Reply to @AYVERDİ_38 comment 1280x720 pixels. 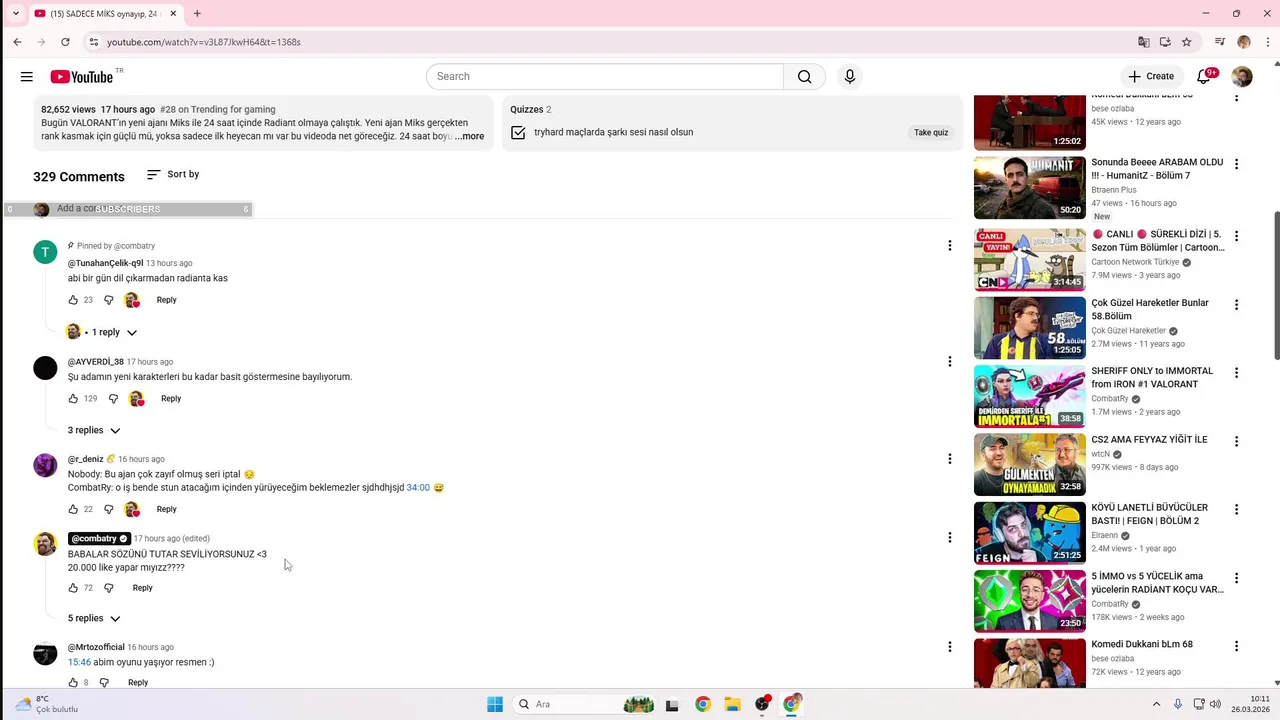click(171, 398)
